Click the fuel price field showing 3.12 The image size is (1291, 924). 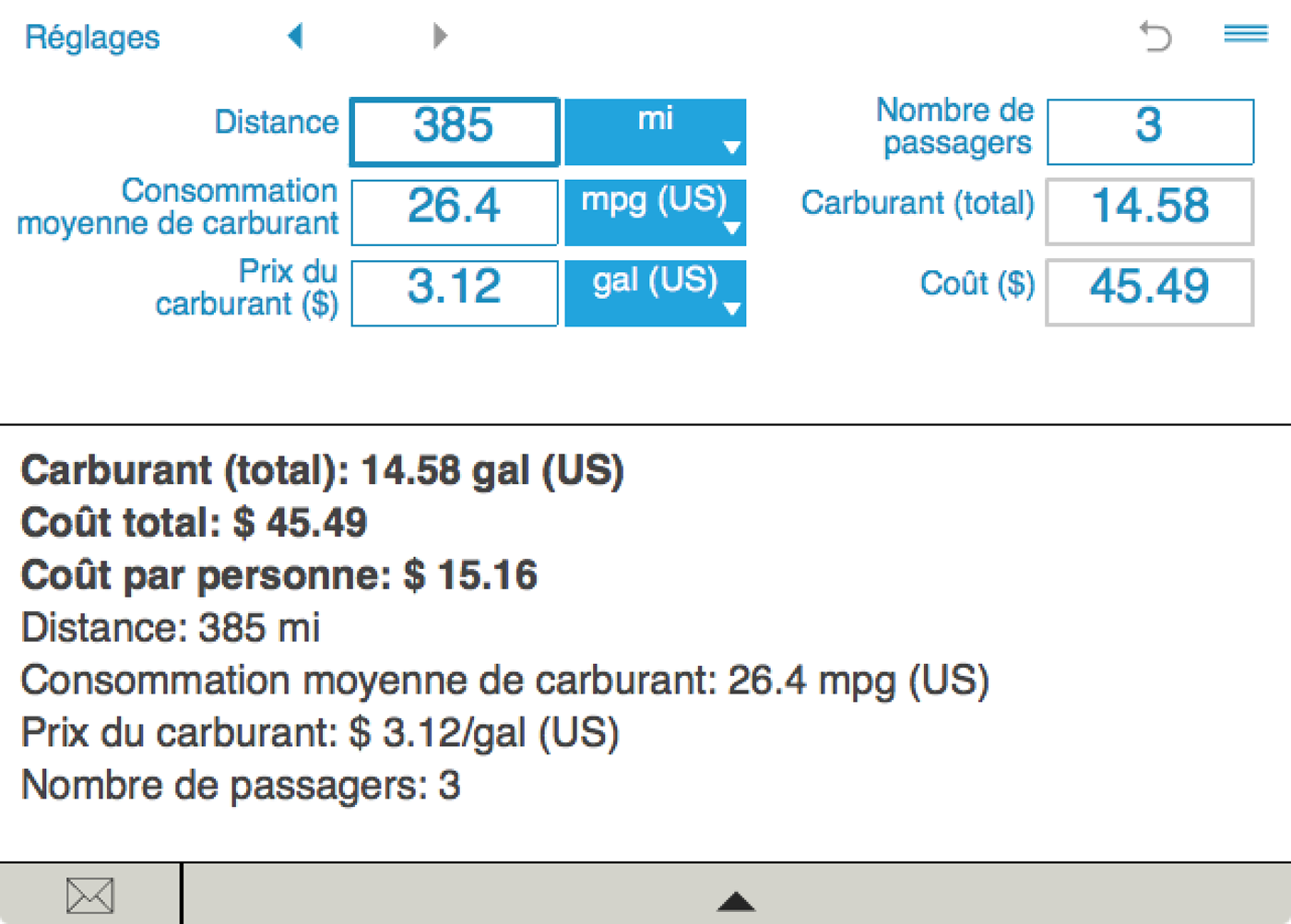pos(455,293)
